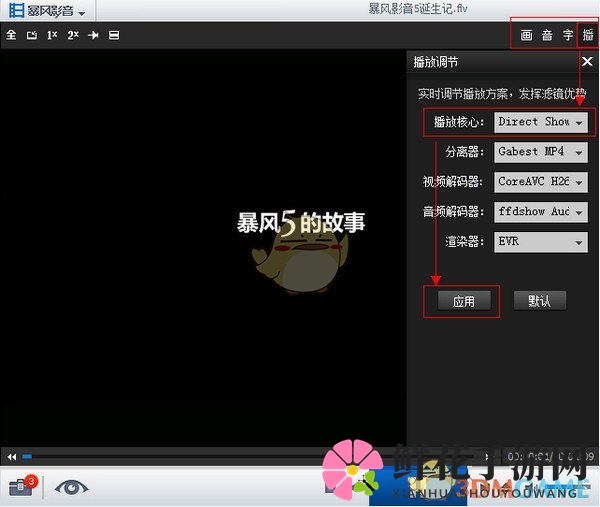Expand the 音频解码器 ffdshow dropdown
This screenshot has width=600, height=507.
click(541, 212)
